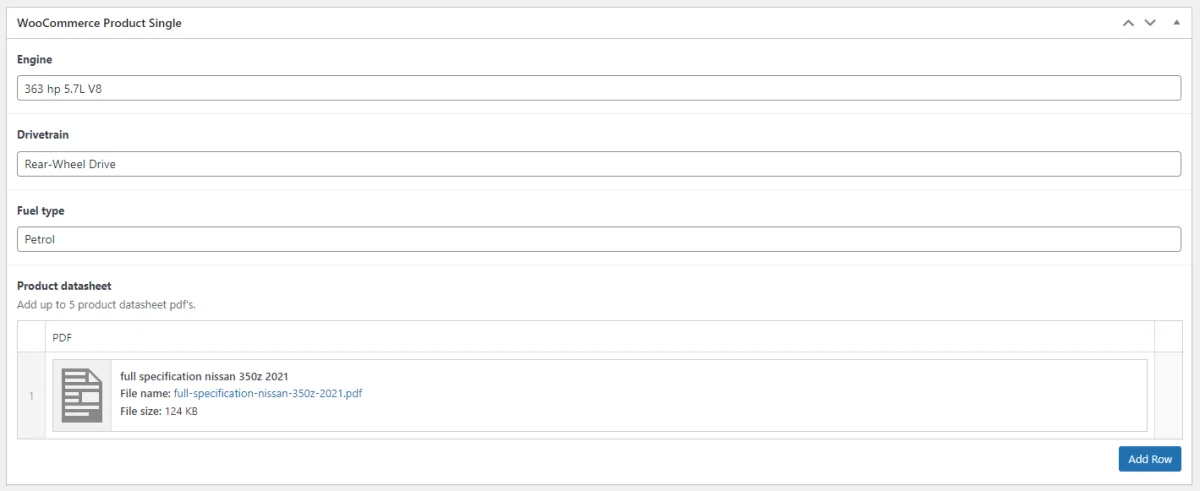Screen dimensions: 1200x491
Task: Click the WooCommerce Product Single panel title
Action: 99,23
